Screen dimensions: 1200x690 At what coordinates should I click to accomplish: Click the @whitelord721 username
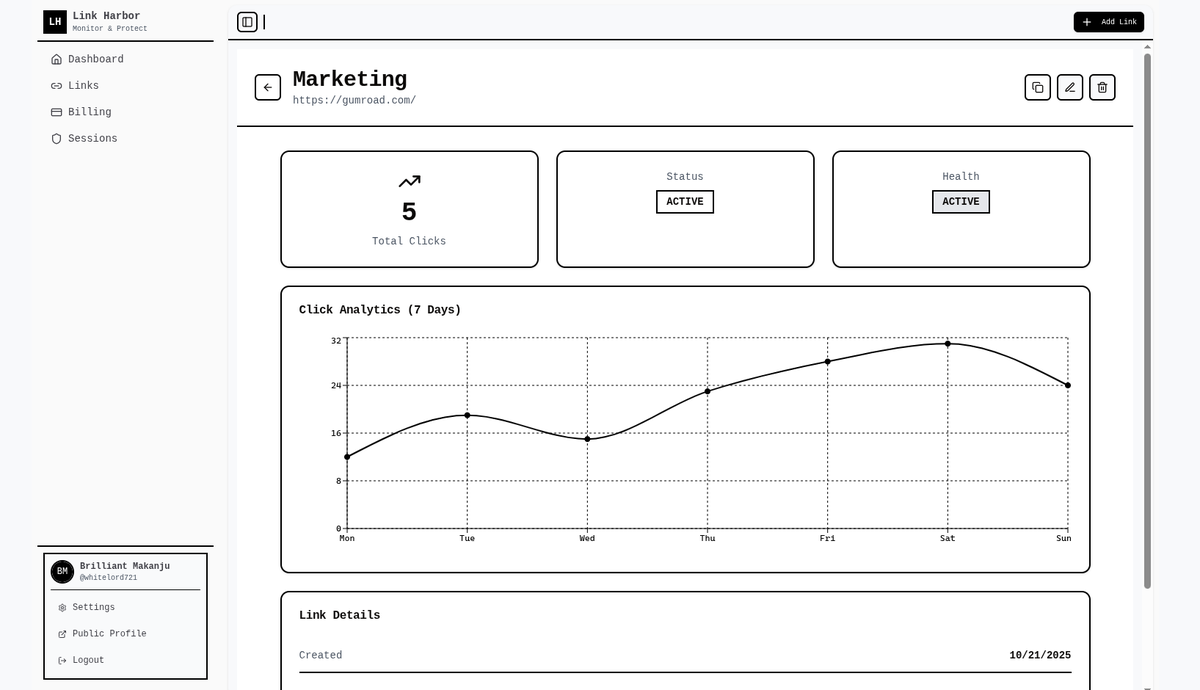click(x=108, y=578)
